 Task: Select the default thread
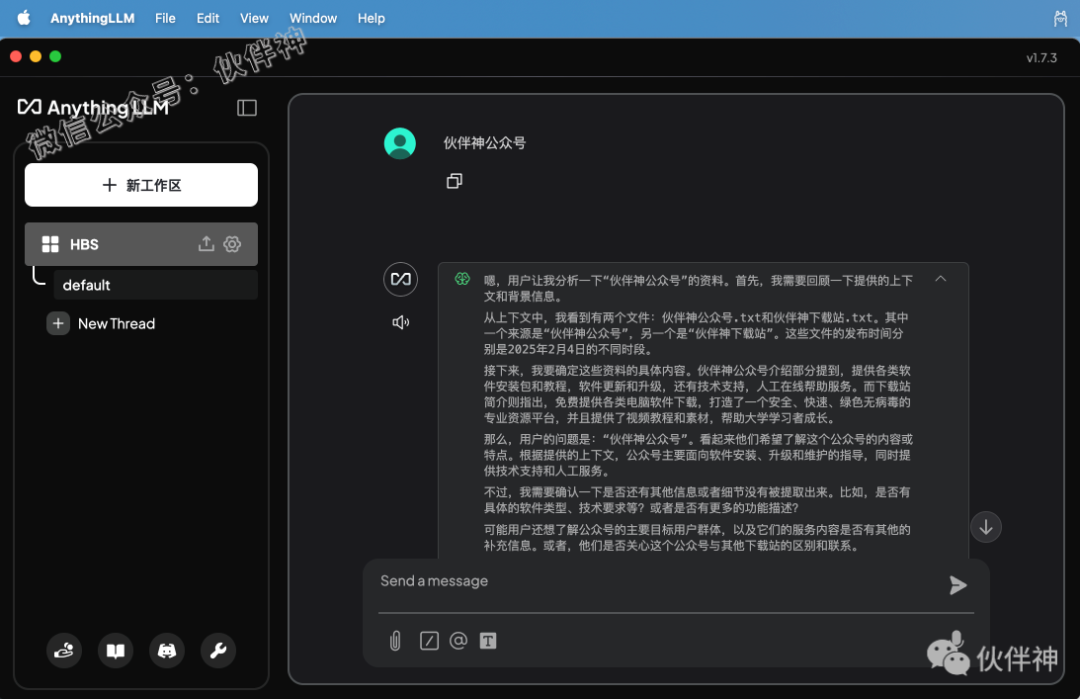[156, 285]
